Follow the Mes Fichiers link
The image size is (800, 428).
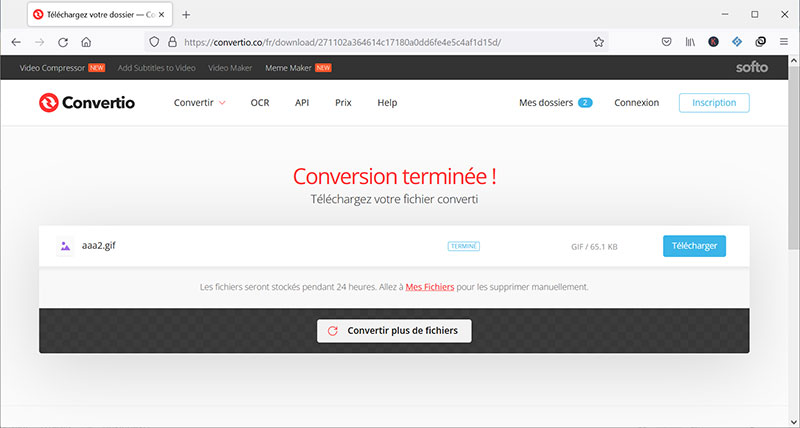point(430,287)
